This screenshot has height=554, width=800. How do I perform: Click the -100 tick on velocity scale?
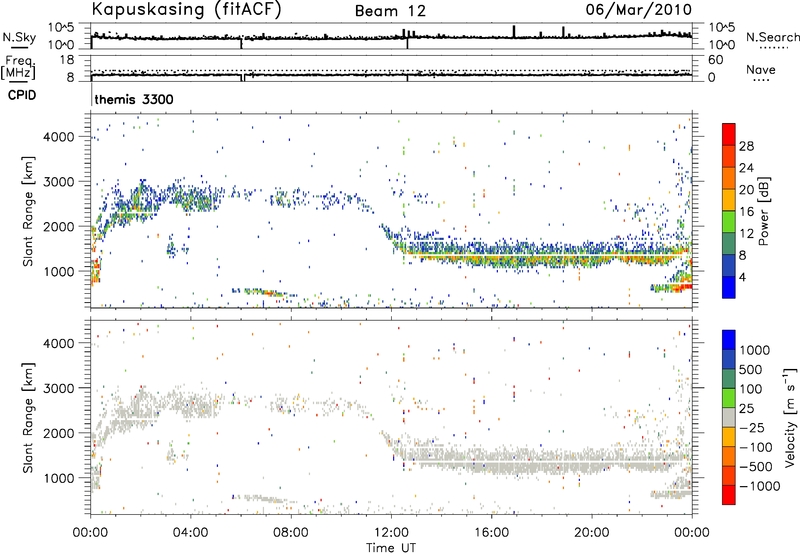[x=756, y=447]
